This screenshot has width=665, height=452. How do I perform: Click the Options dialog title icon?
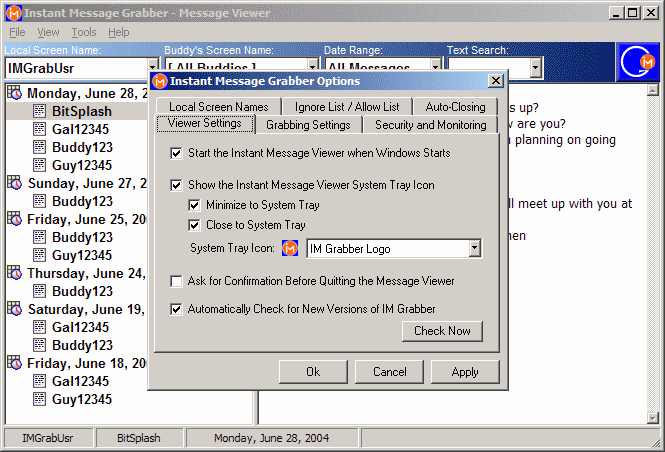click(160, 81)
